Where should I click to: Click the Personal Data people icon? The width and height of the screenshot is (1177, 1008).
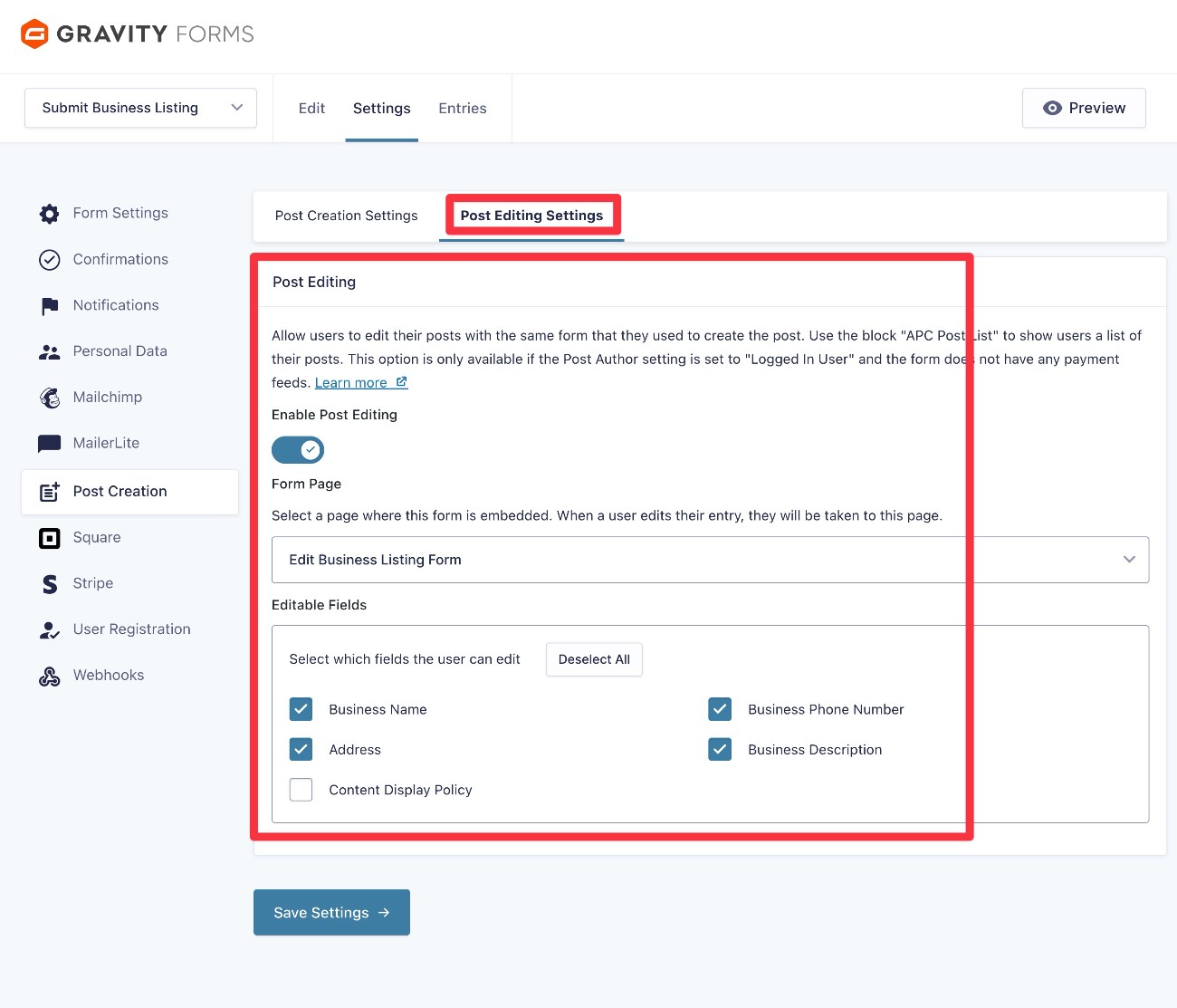click(x=49, y=351)
